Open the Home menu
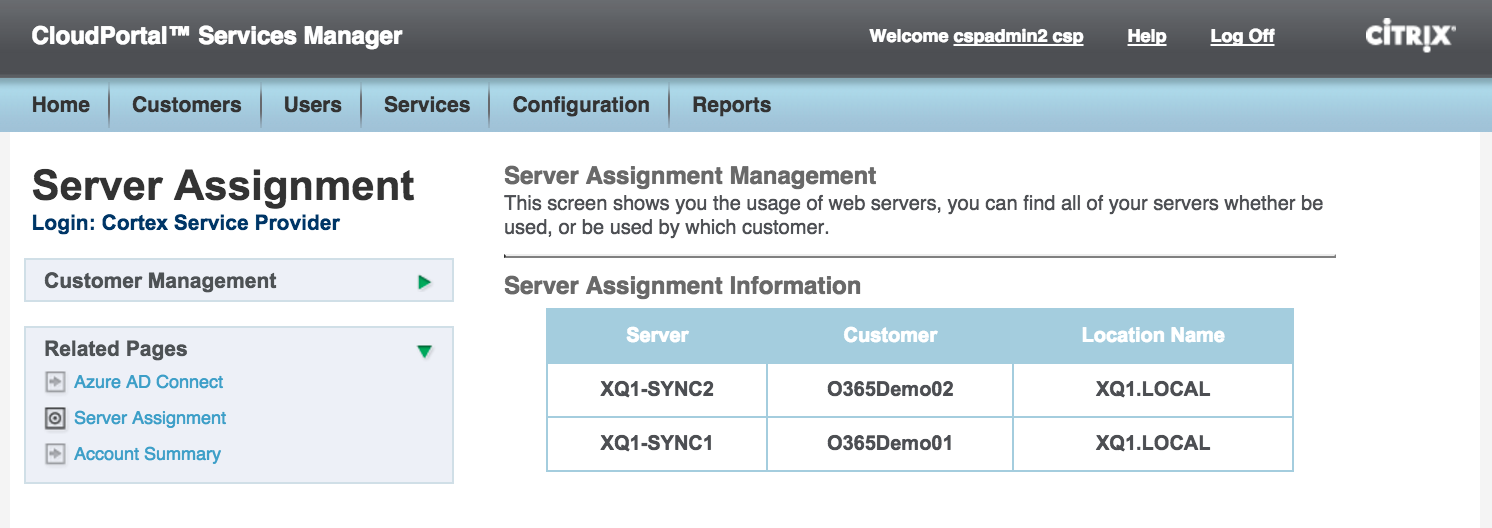The height and width of the screenshot is (528, 1492). 61,105
